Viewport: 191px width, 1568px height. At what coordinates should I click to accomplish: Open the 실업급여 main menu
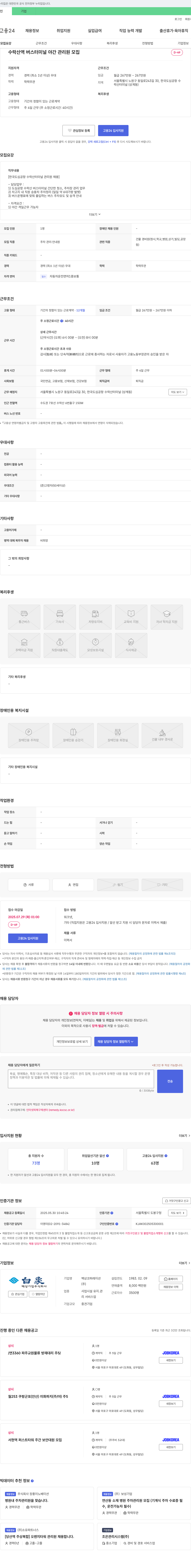(x=95, y=30)
